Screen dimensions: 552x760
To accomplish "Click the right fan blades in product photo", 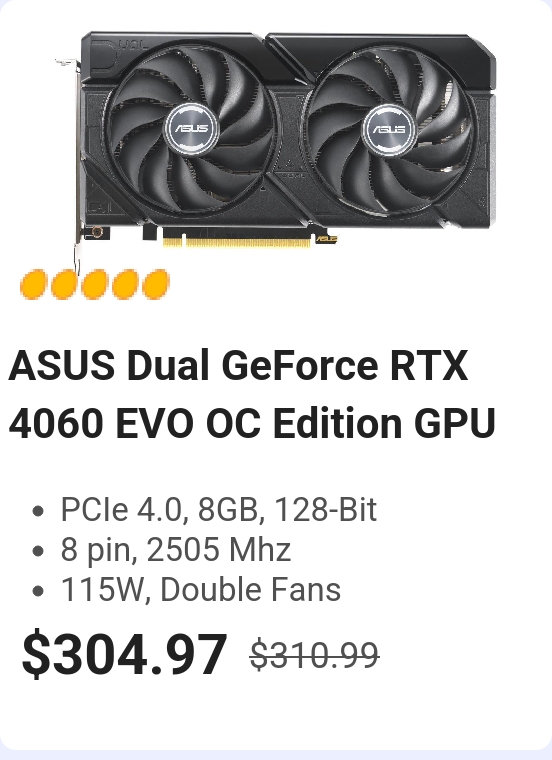I will pyautogui.click(x=390, y=129).
